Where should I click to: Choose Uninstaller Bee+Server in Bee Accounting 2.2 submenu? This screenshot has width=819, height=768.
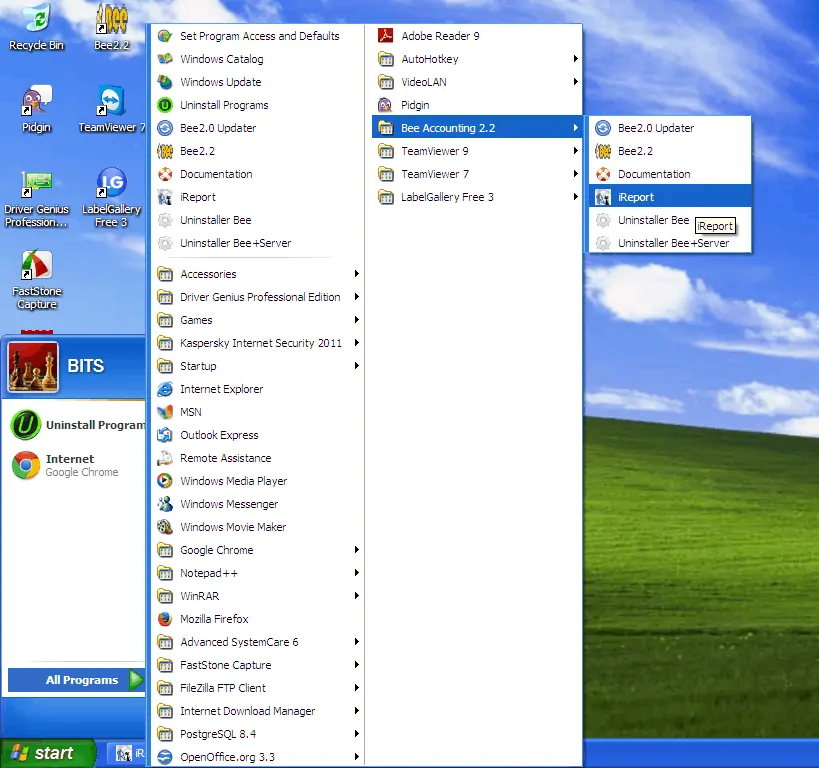click(670, 242)
